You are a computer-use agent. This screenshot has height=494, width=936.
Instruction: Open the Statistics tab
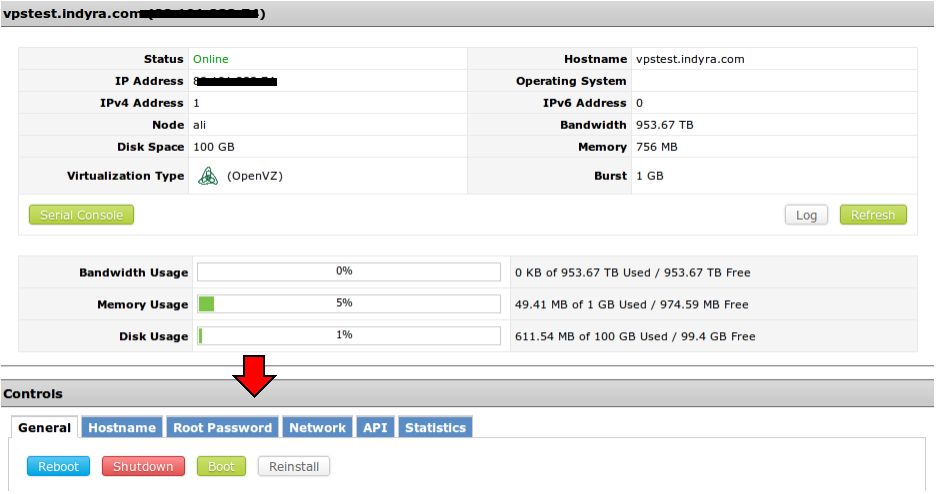[435, 427]
